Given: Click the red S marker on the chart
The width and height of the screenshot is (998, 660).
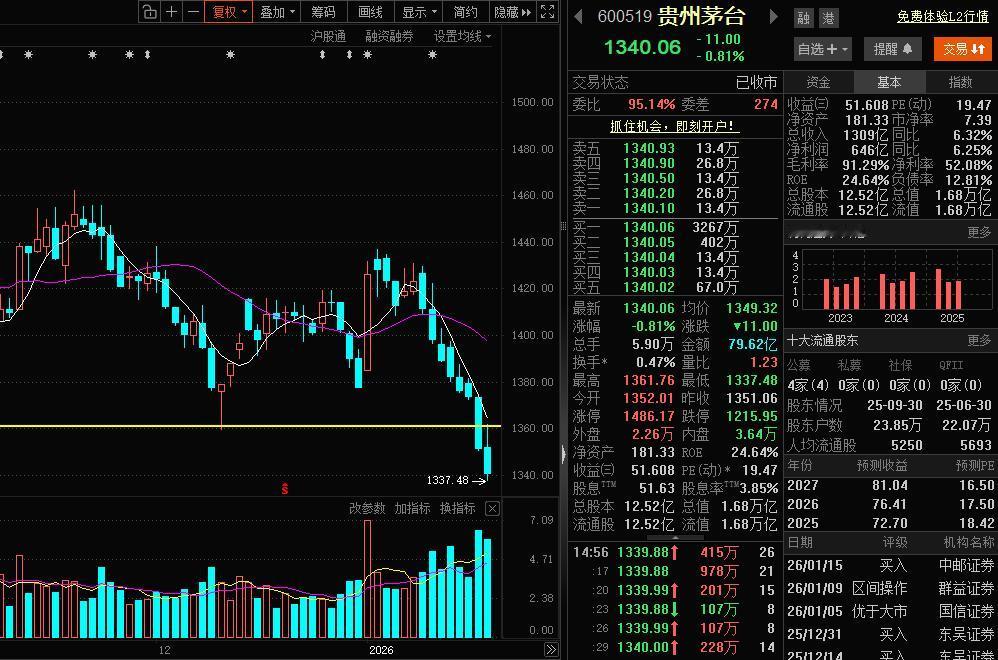Looking at the screenshot, I should tap(285, 489).
